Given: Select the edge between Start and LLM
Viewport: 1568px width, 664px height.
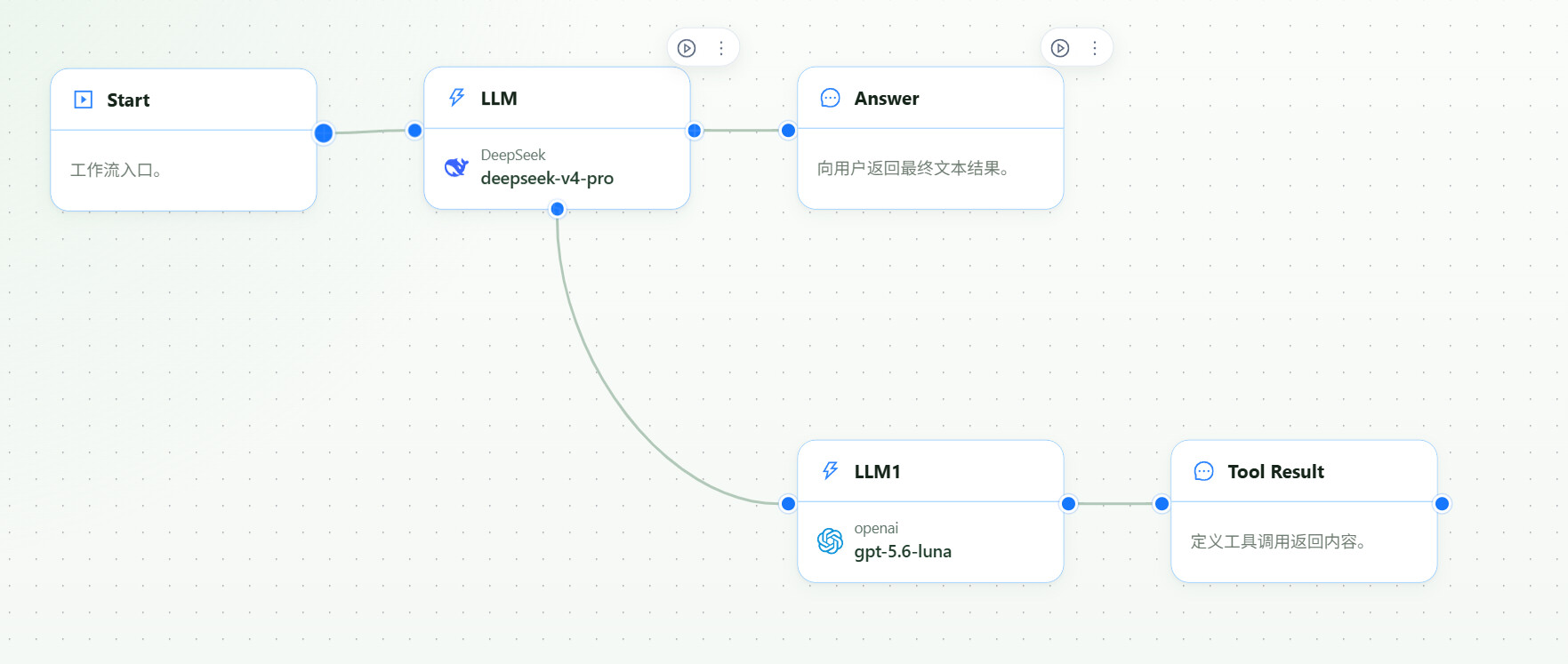Looking at the screenshot, I should (x=369, y=132).
